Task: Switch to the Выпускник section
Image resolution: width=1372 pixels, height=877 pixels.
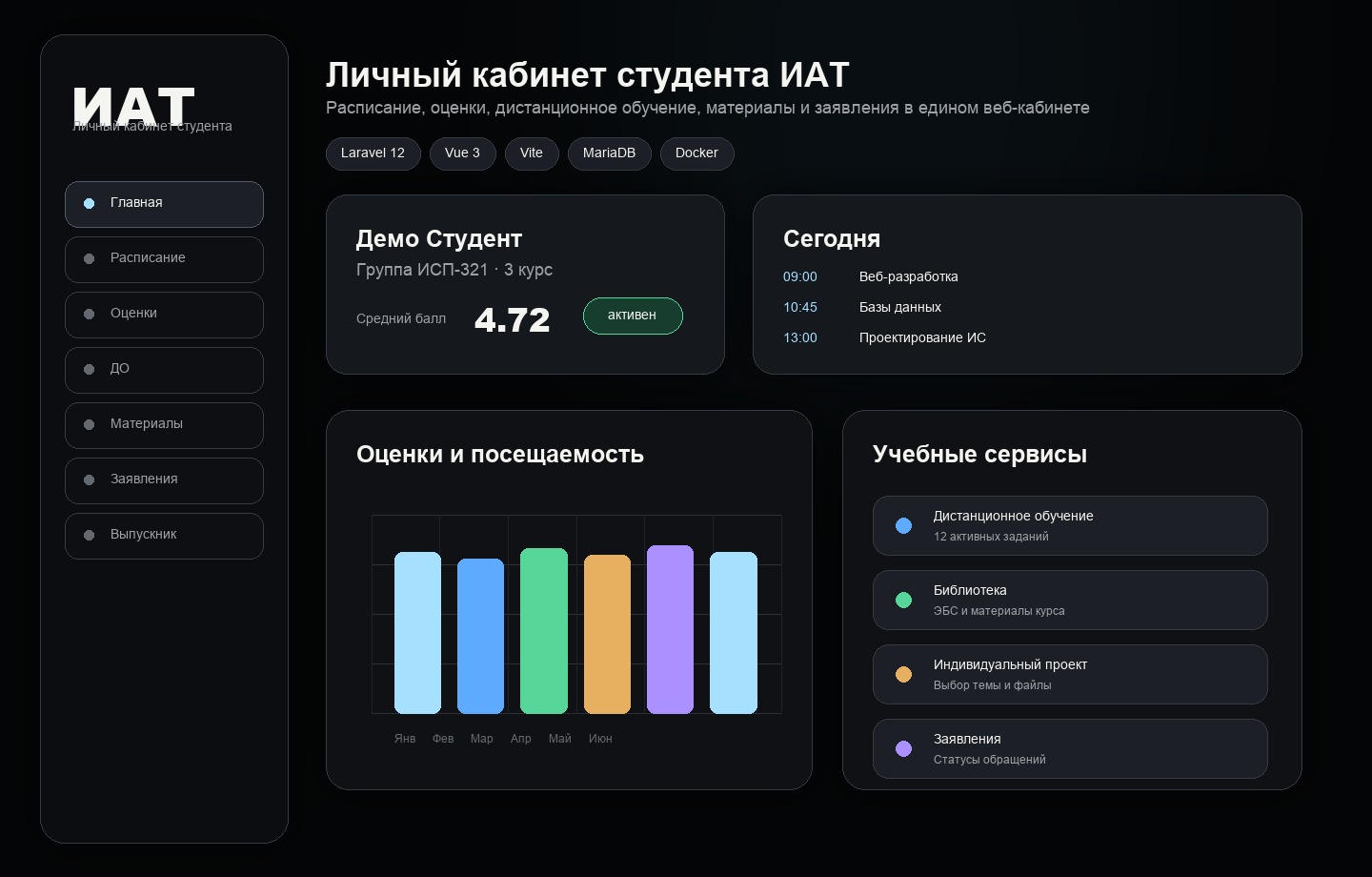Action: coord(164,536)
